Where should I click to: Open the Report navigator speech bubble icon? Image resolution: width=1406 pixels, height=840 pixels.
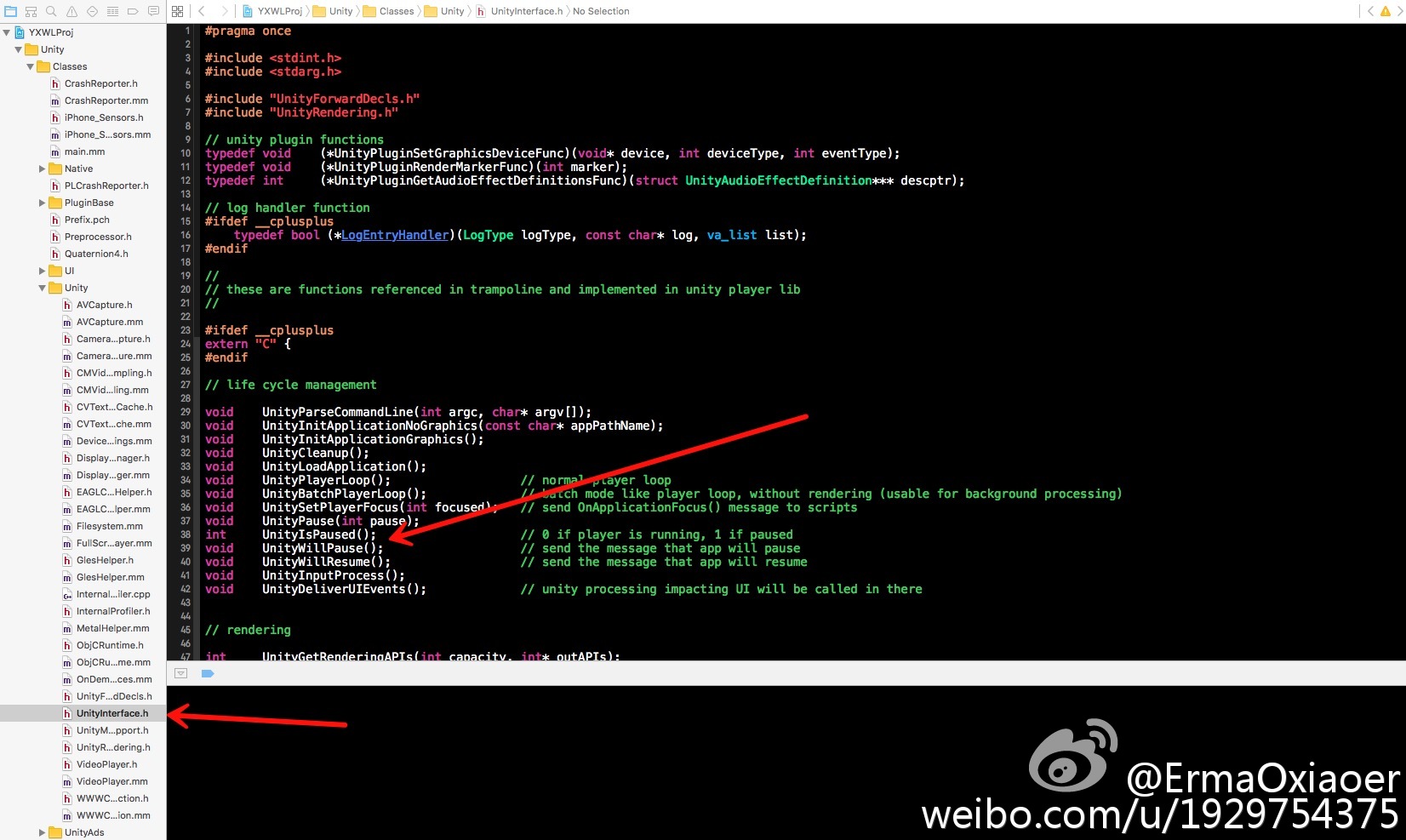click(x=153, y=11)
